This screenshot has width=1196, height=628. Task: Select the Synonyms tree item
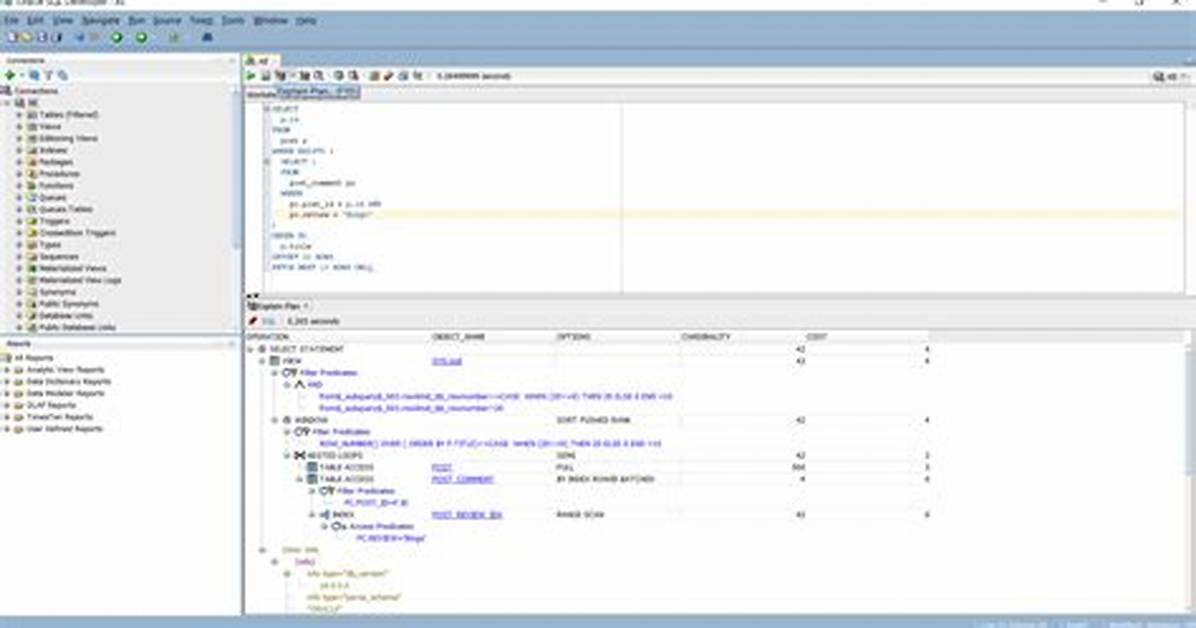coord(57,292)
